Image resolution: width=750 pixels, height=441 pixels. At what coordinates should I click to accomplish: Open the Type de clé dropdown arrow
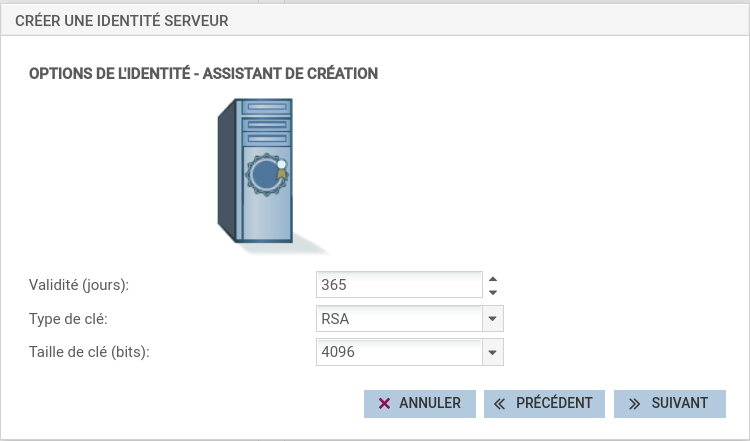pyautogui.click(x=492, y=319)
